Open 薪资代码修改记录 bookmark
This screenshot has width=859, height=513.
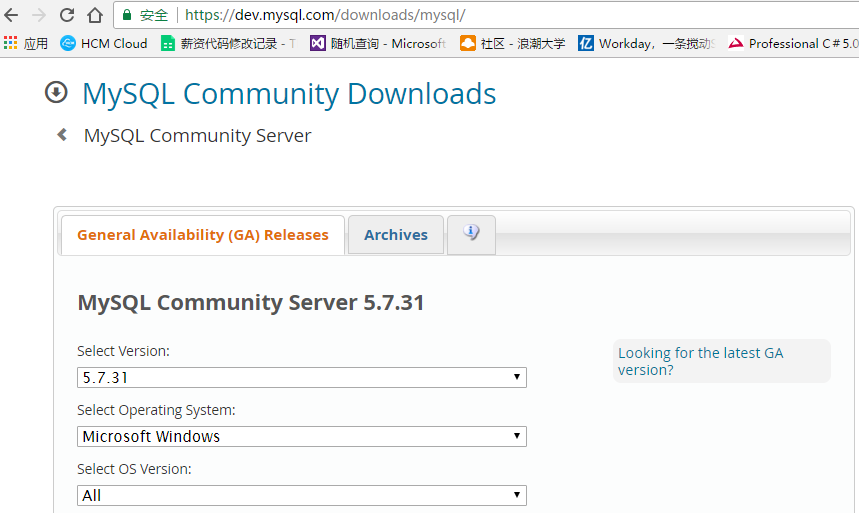[x=228, y=43]
